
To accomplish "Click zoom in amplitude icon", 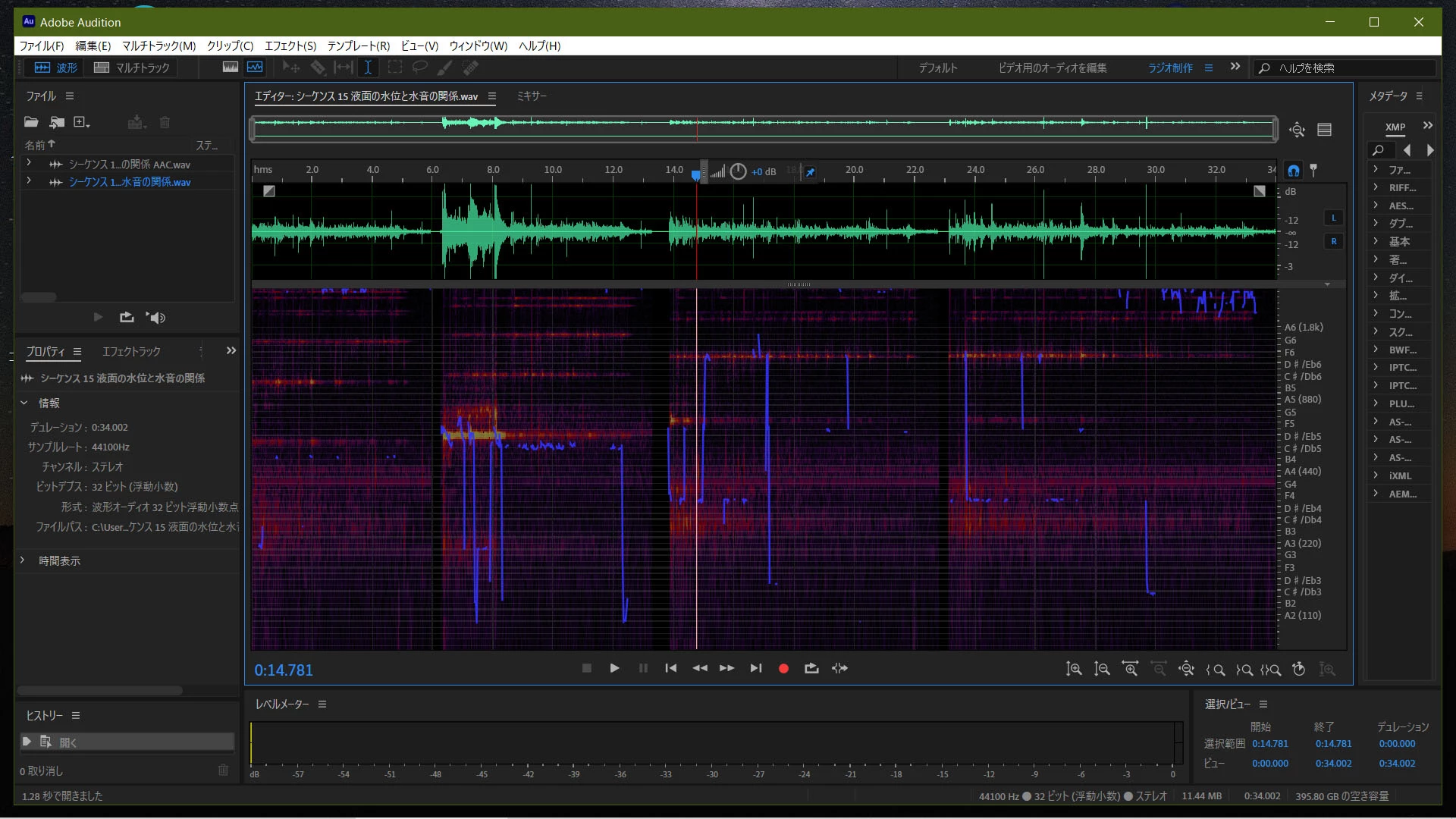I will pyautogui.click(x=1074, y=669).
